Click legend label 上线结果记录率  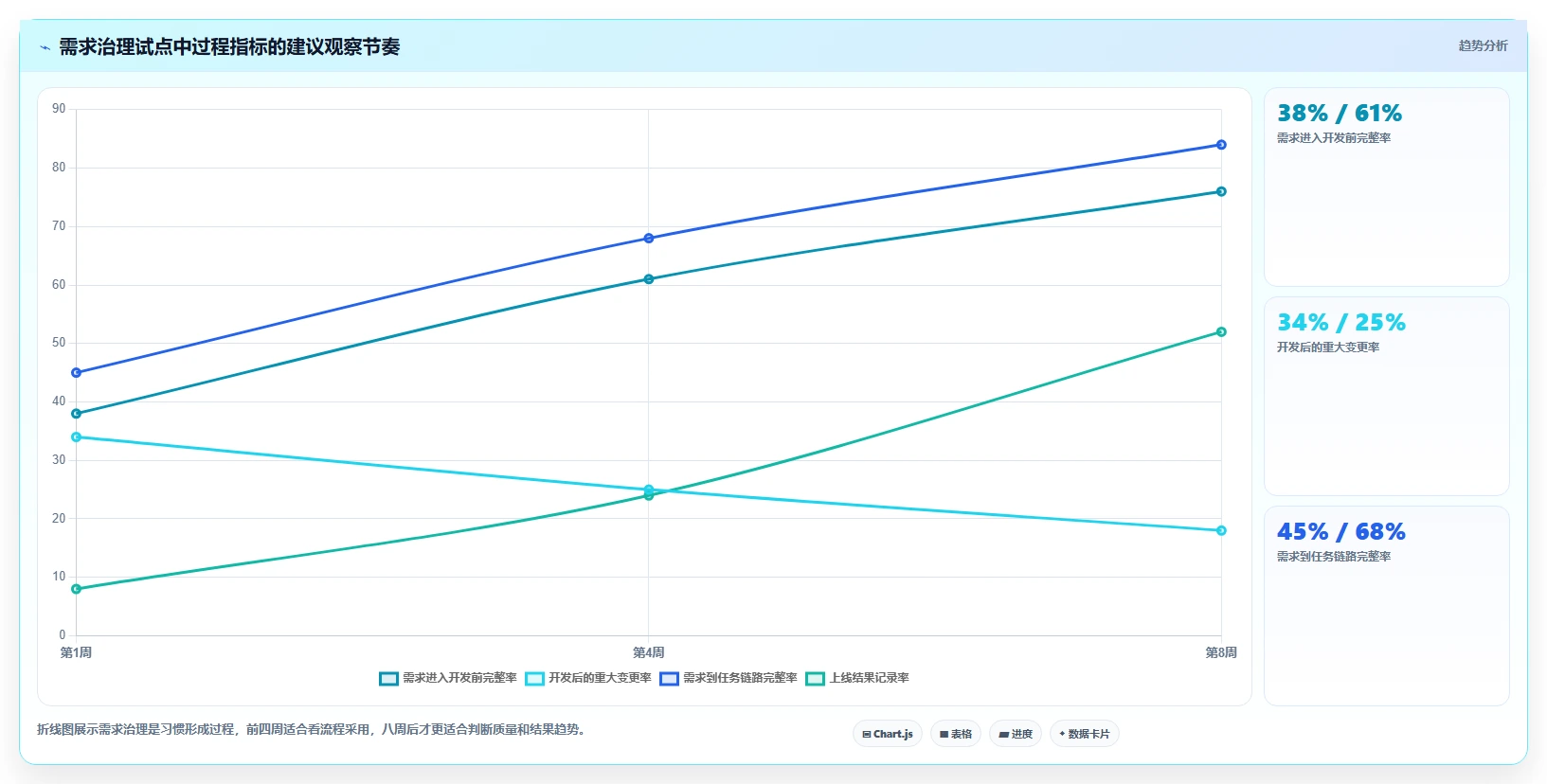click(x=869, y=678)
